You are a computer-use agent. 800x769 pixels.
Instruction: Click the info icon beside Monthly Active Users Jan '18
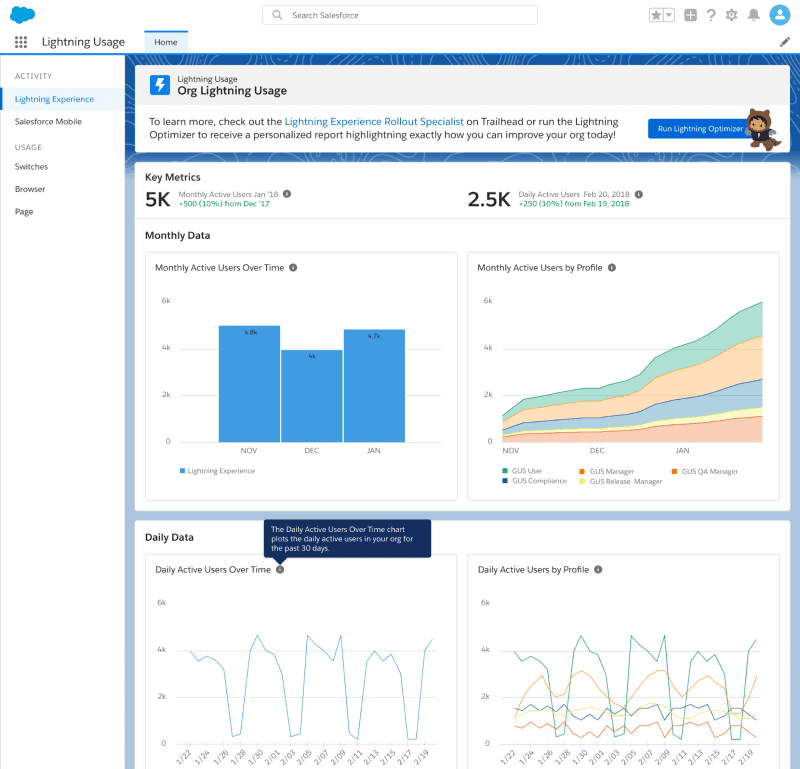pos(287,194)
